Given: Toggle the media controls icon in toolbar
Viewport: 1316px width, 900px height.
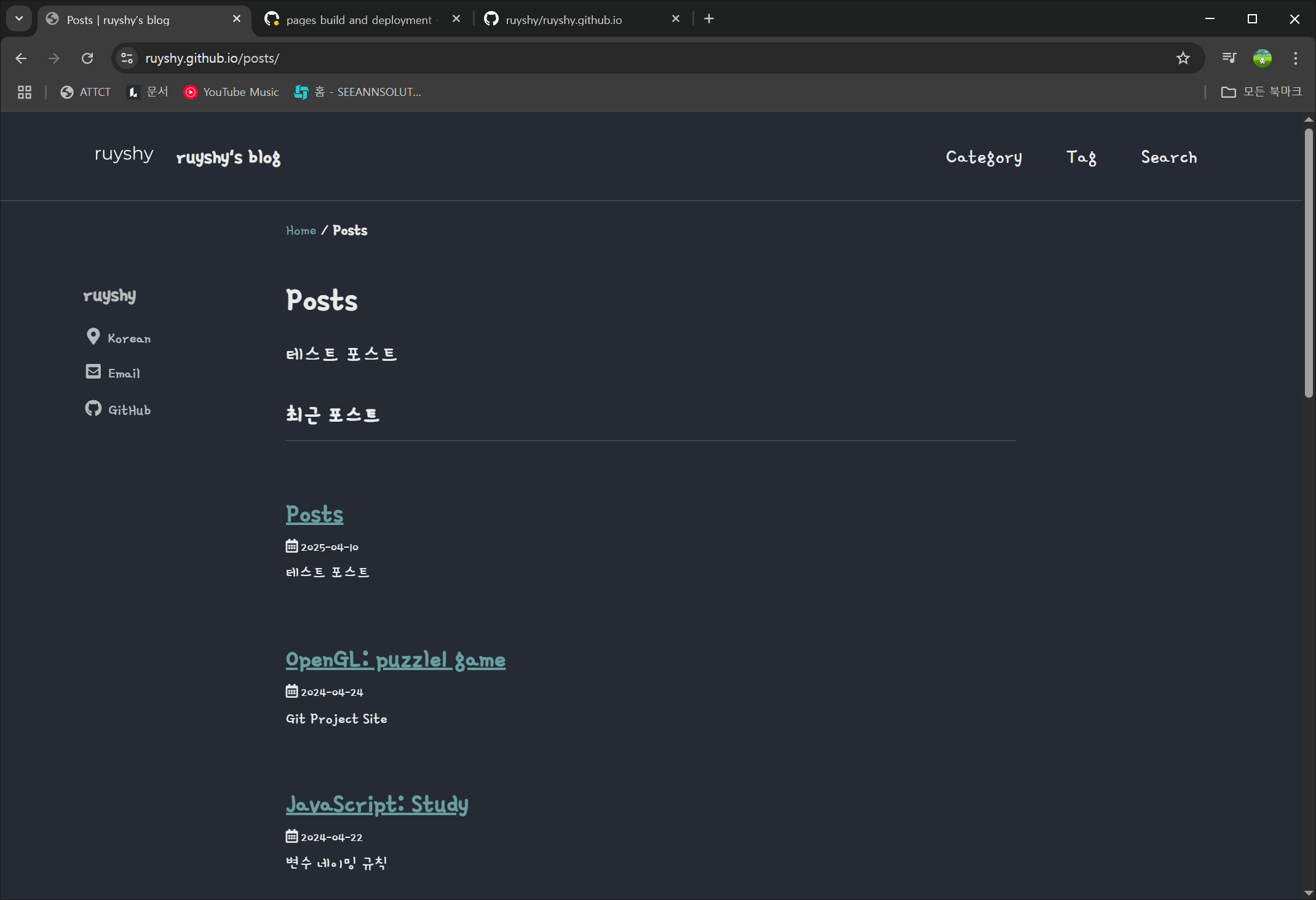Looking at the screenshot, I should point(1228,58).
